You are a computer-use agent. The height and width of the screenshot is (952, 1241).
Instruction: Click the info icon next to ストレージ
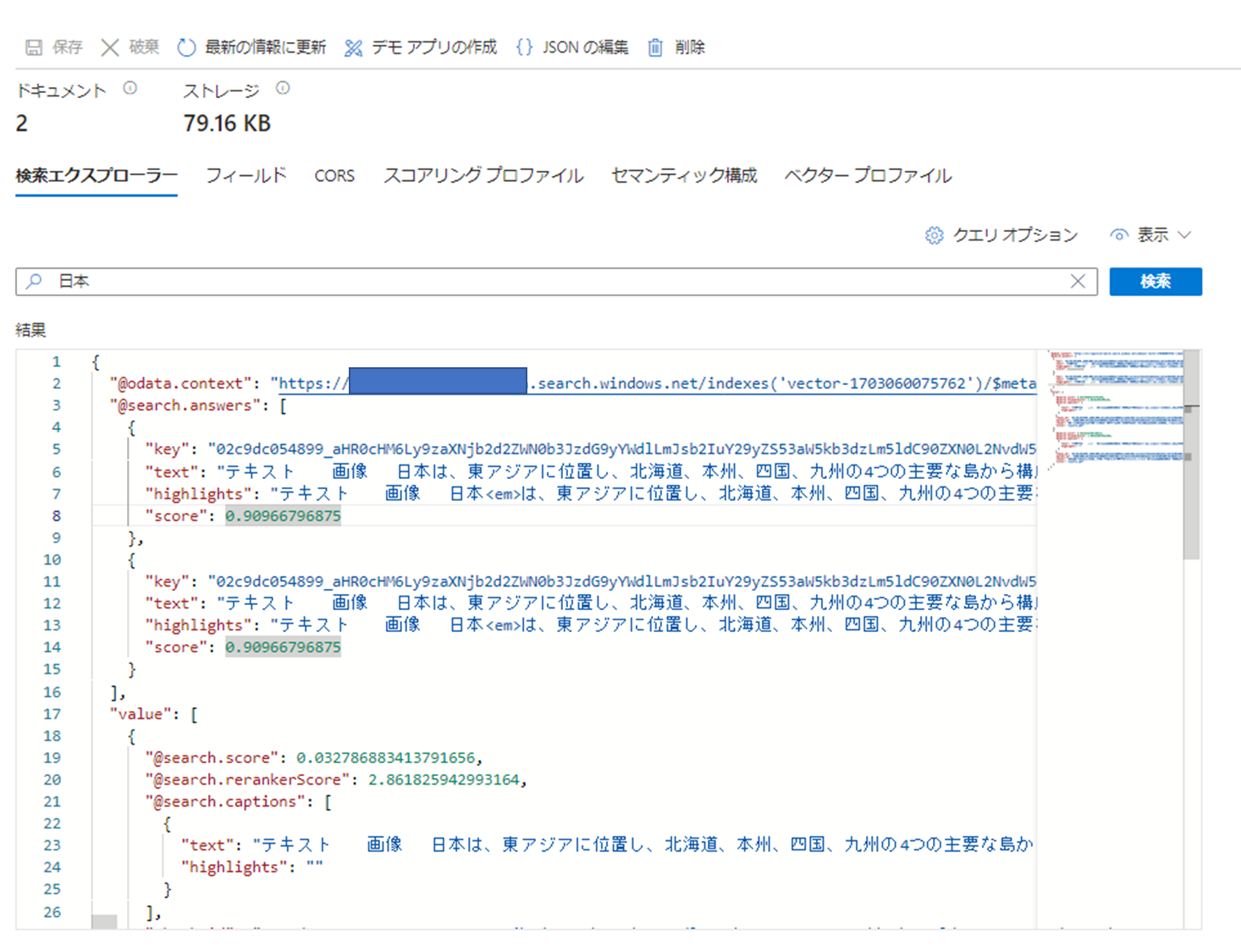point(283,88)
